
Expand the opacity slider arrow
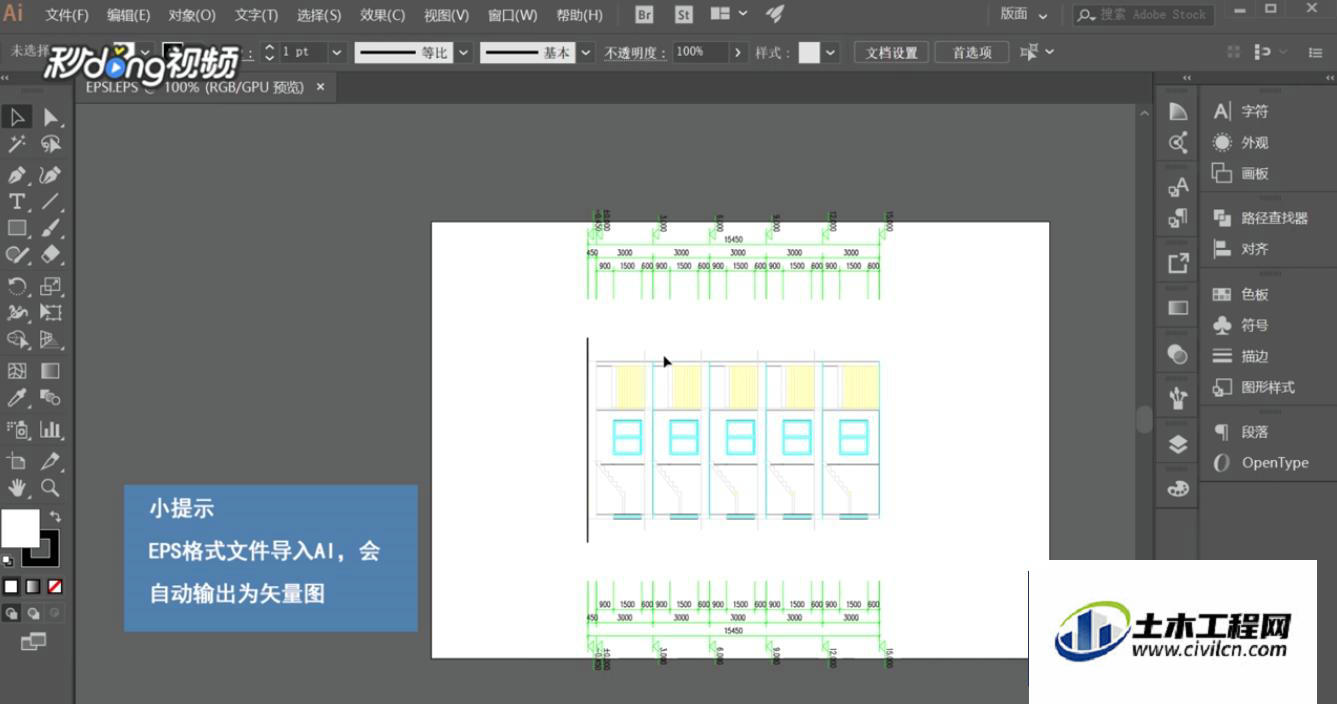(x=738, y=52)
